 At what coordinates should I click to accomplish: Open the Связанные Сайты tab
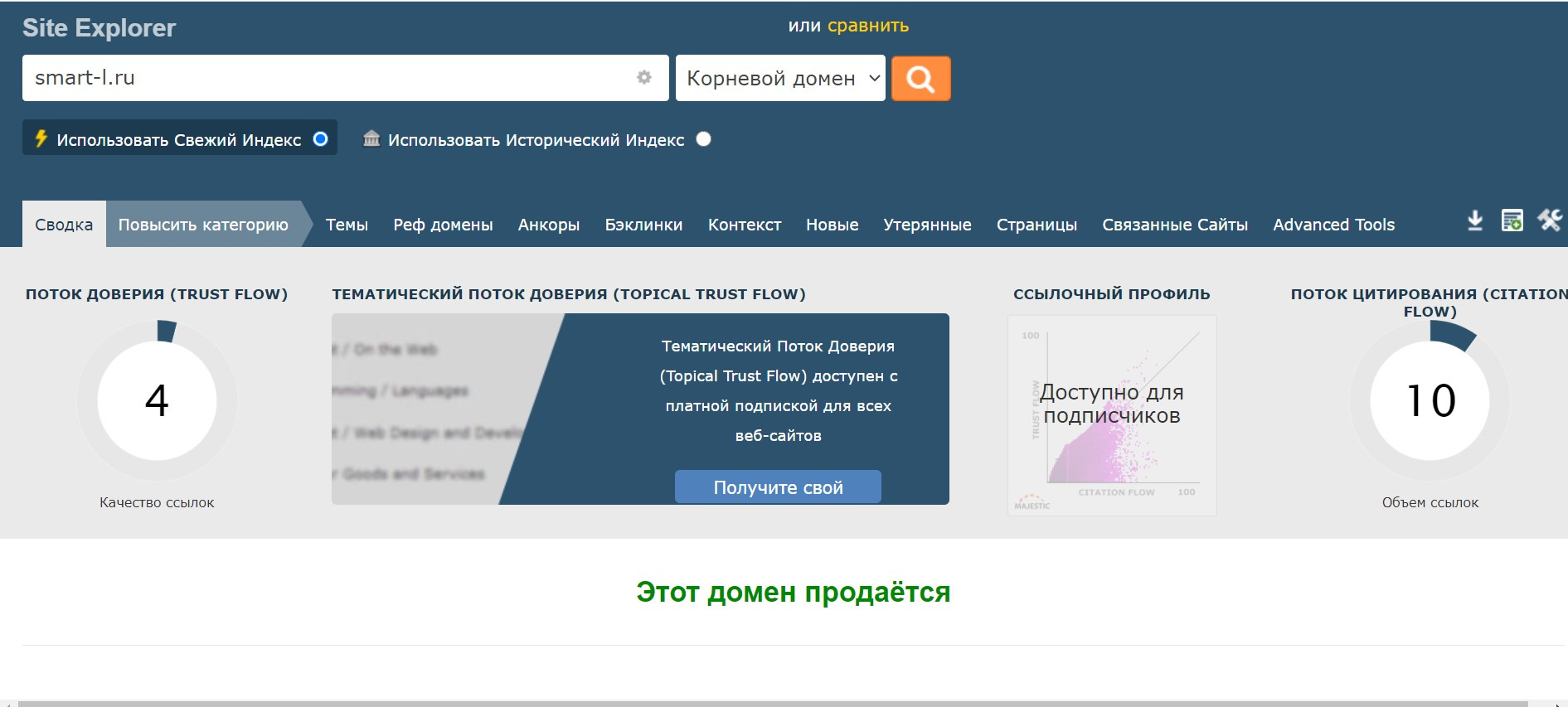click(x=1175, y=225)
